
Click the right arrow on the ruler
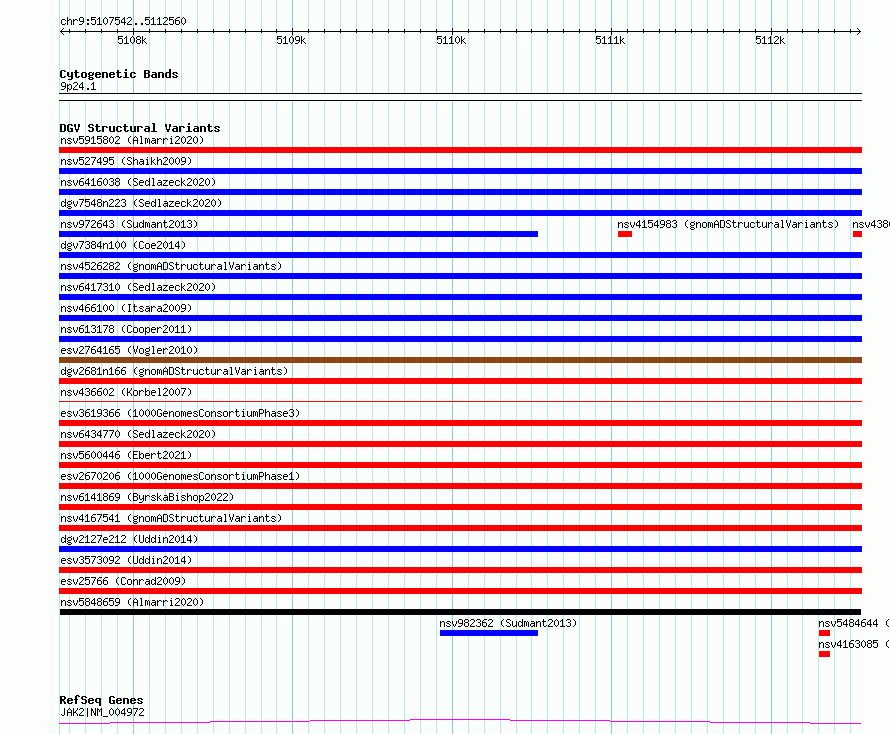click(859, 31)
